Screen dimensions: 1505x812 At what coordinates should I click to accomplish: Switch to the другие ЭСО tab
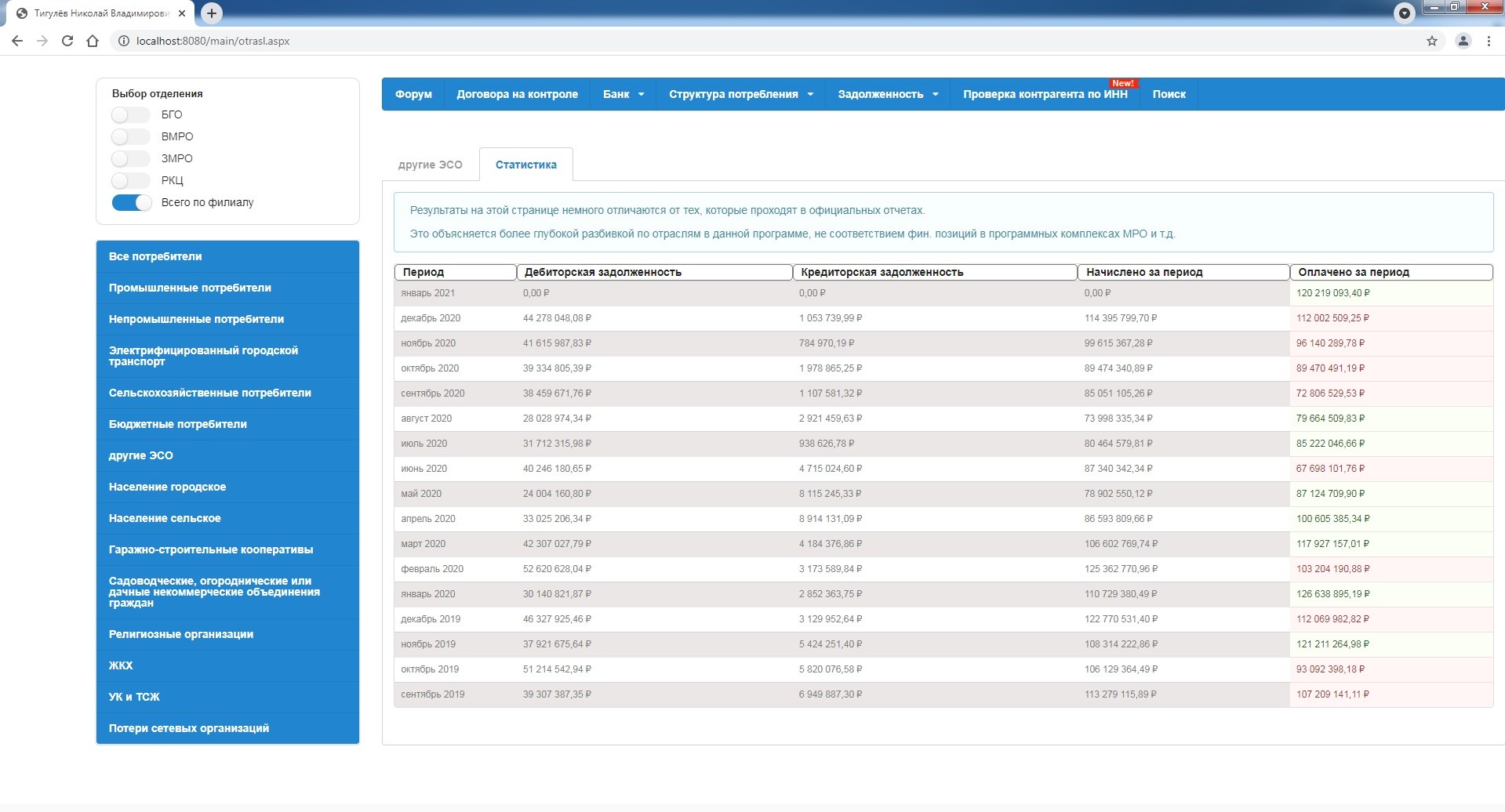(x=430, y=165)
